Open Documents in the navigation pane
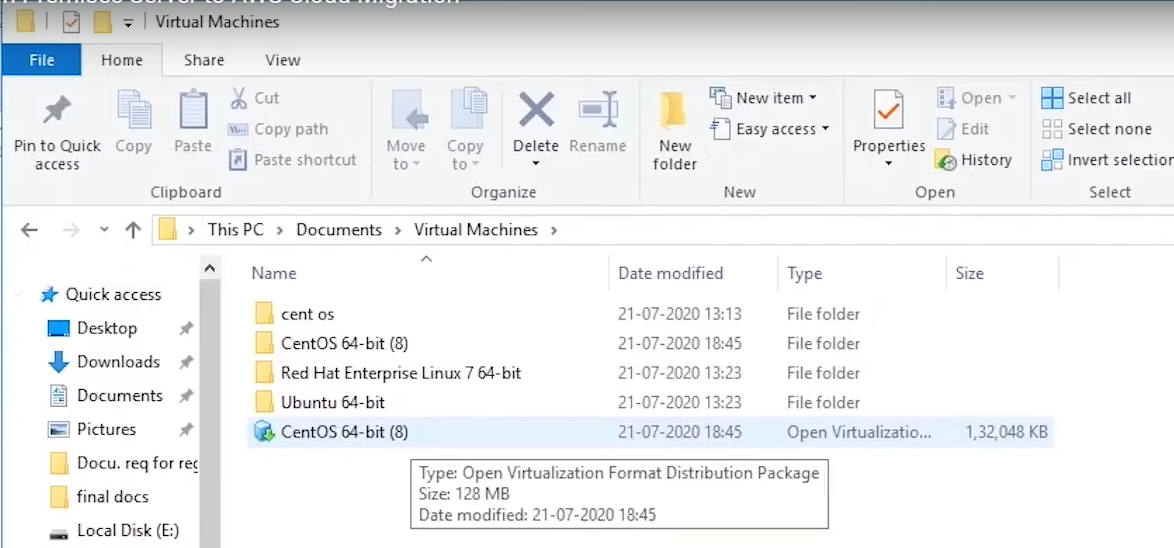Screen dimensions: 1174x548 (x=106, y=395)
